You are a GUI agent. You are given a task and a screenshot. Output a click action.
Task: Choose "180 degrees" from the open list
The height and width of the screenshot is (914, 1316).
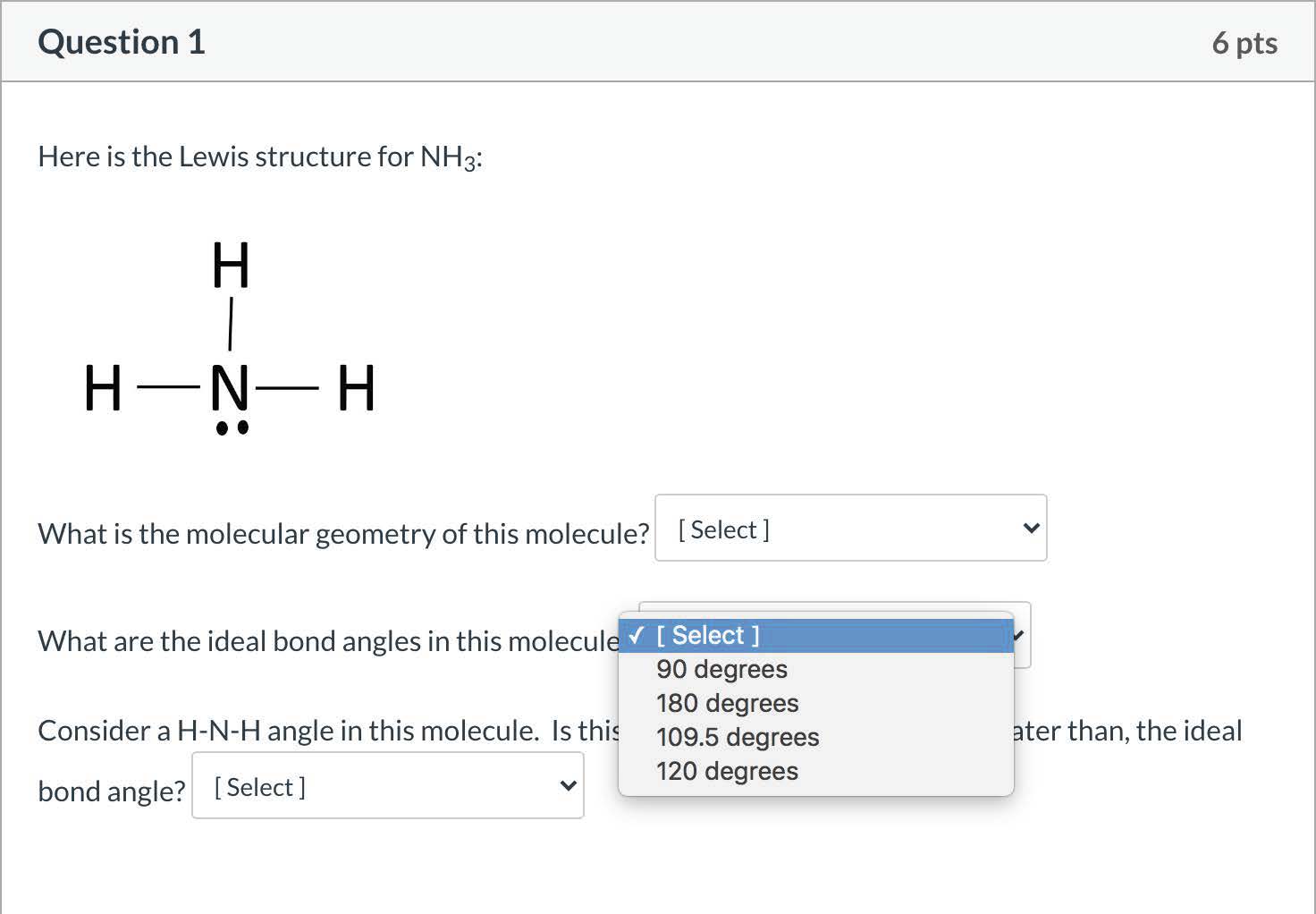pos(727,703)
